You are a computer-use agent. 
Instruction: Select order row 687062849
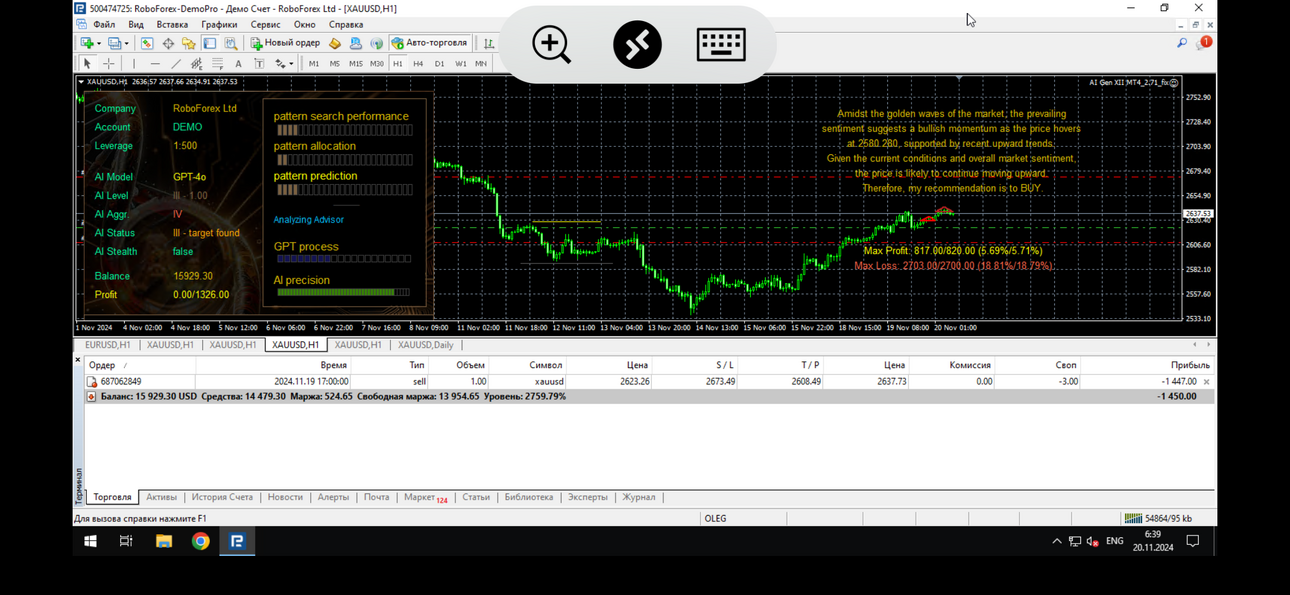point(649,382)
